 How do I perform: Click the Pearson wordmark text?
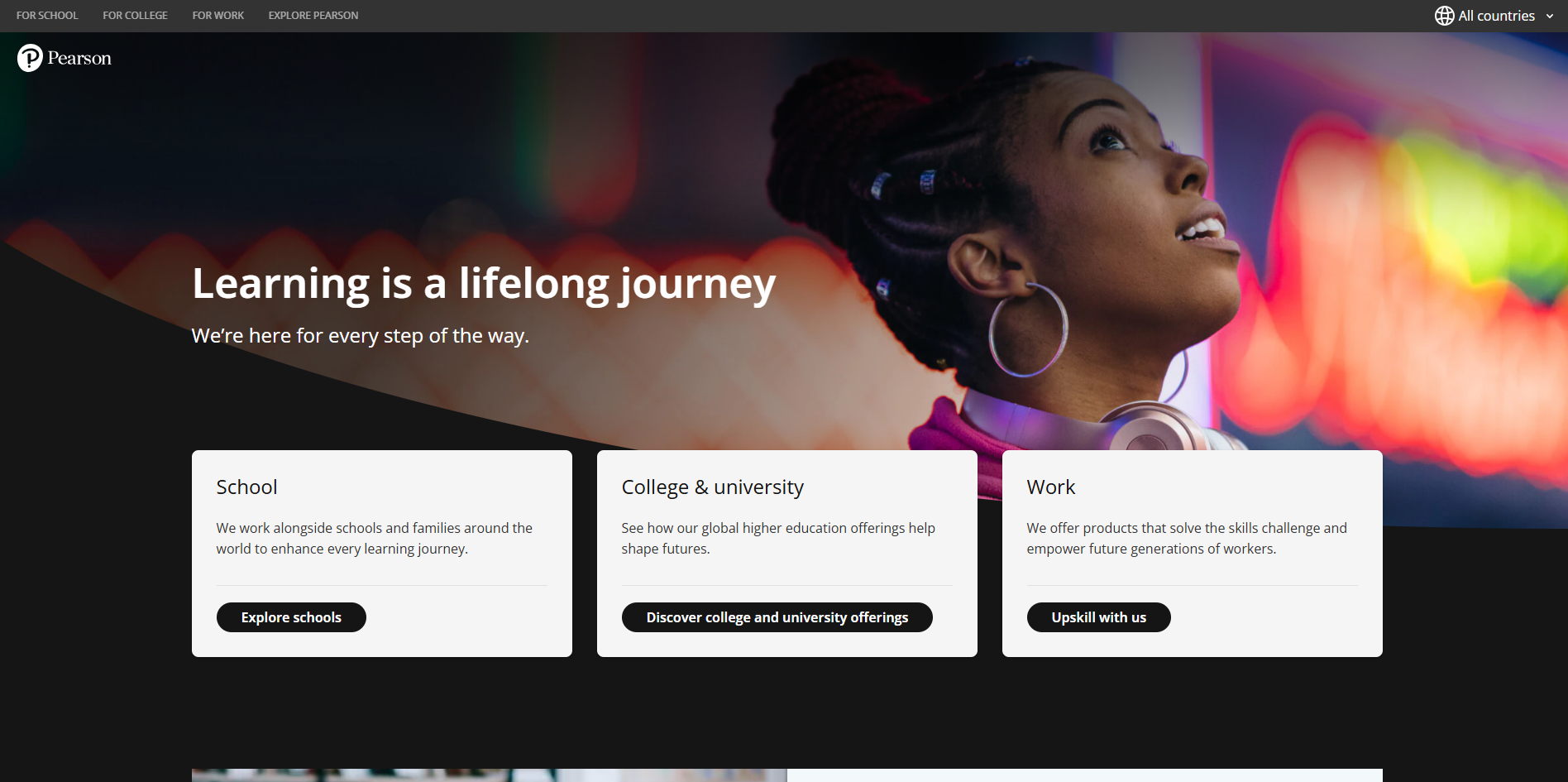[x=79, y=59]
